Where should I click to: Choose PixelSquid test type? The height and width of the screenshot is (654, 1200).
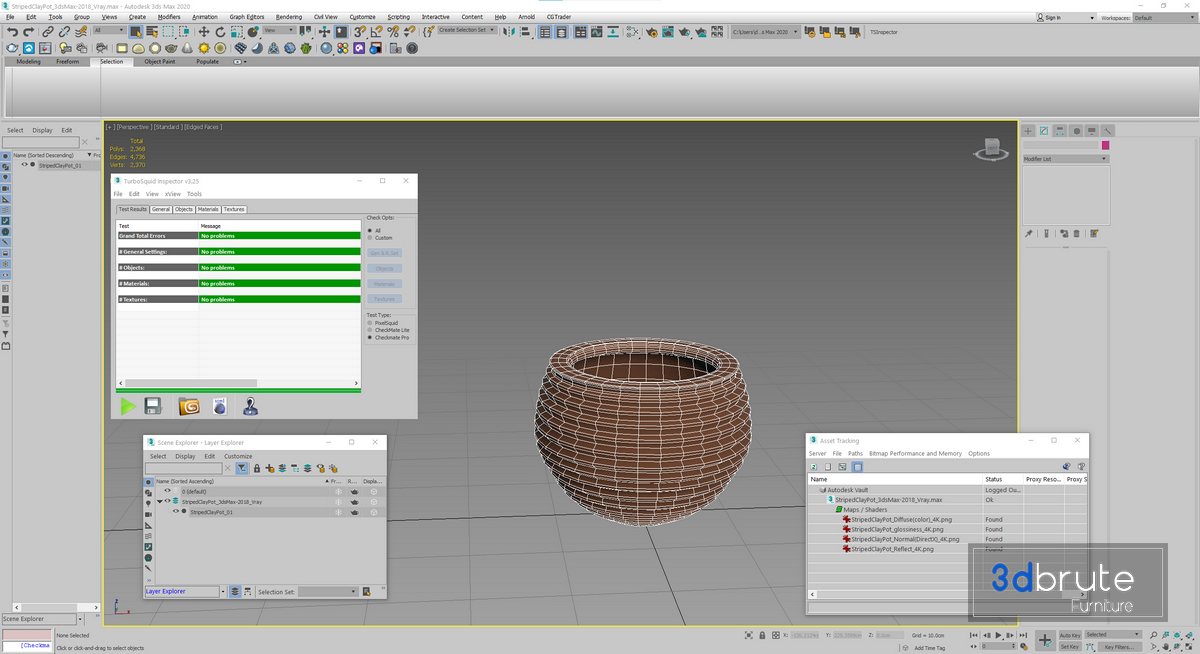[x=370, y=323]
